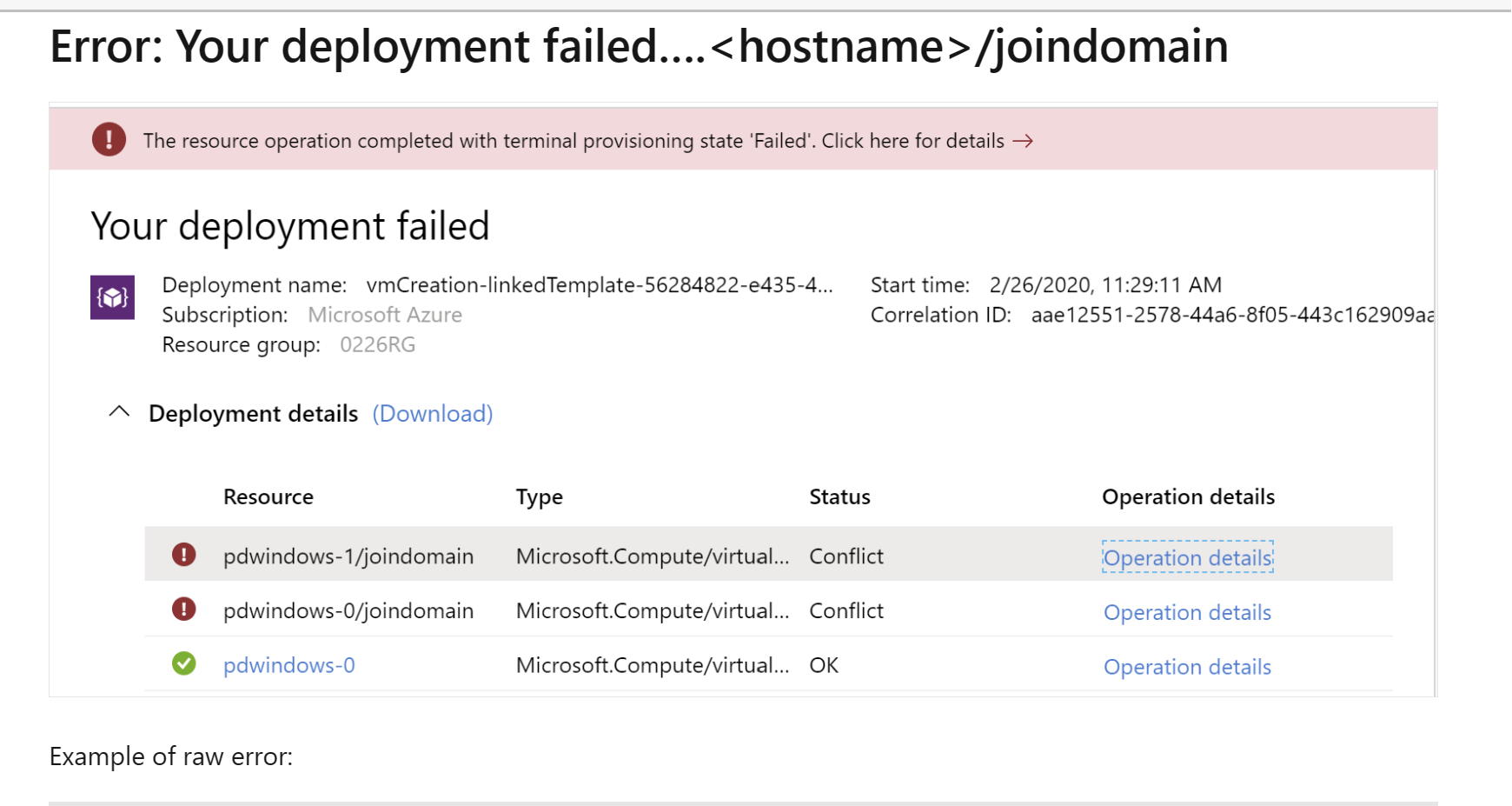Open Operation details for pdwindows-0
Image resolution: width=1512 pixels, height=806 pixels.
[1187, 667]
